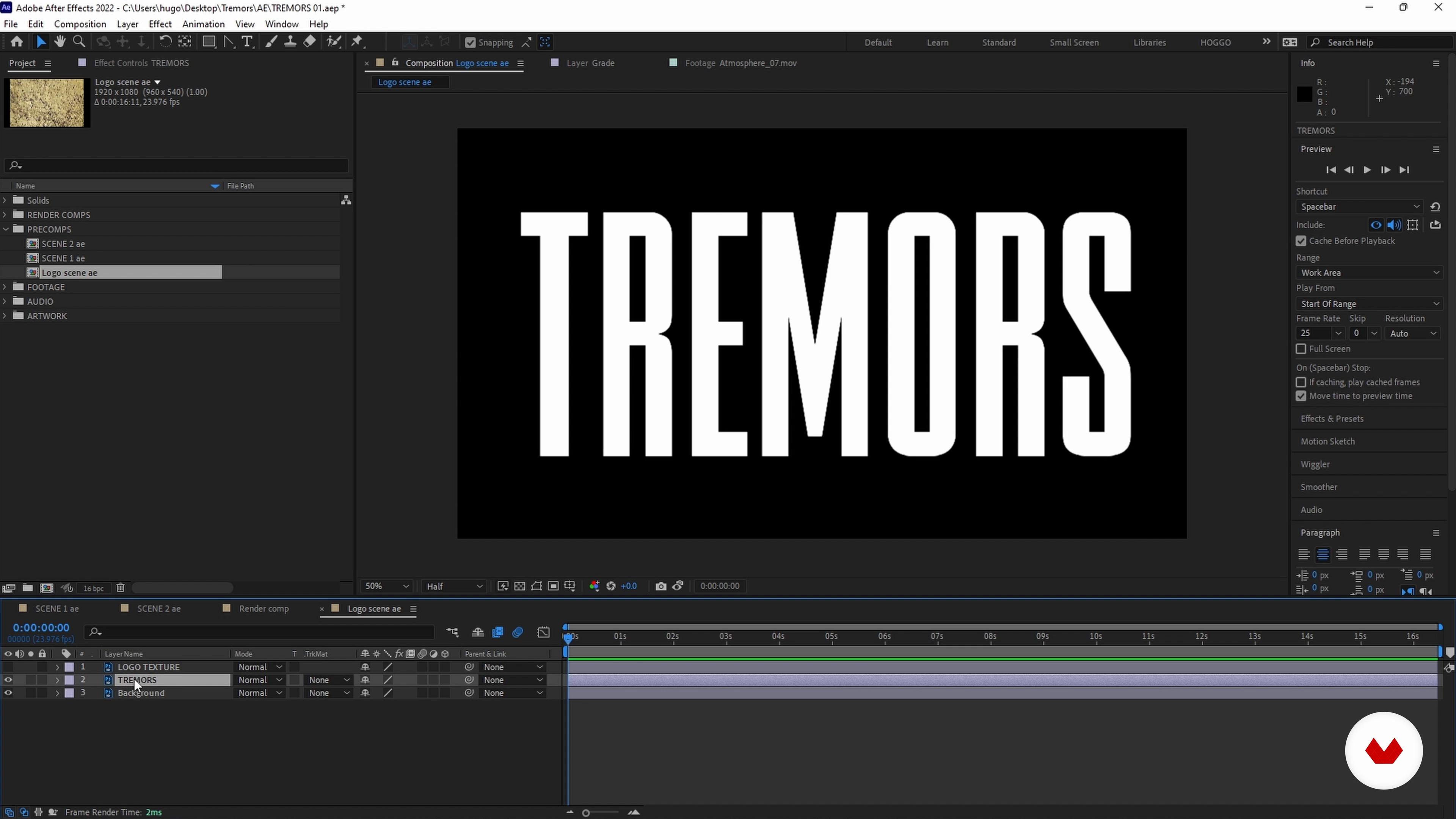1456x819 pixels.
Task: Enable Full Screen checkbox
Action: tap(1301, 349)
